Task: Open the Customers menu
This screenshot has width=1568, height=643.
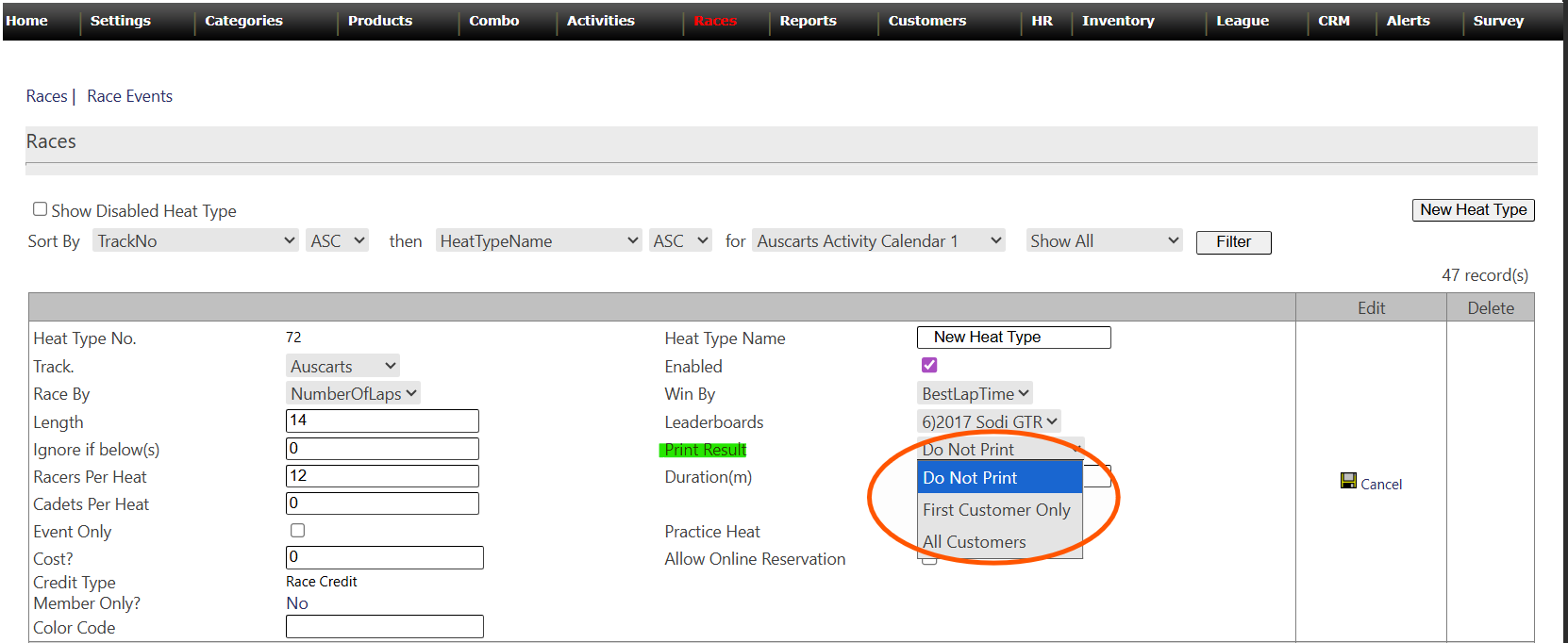Action: tap(926, 21)
